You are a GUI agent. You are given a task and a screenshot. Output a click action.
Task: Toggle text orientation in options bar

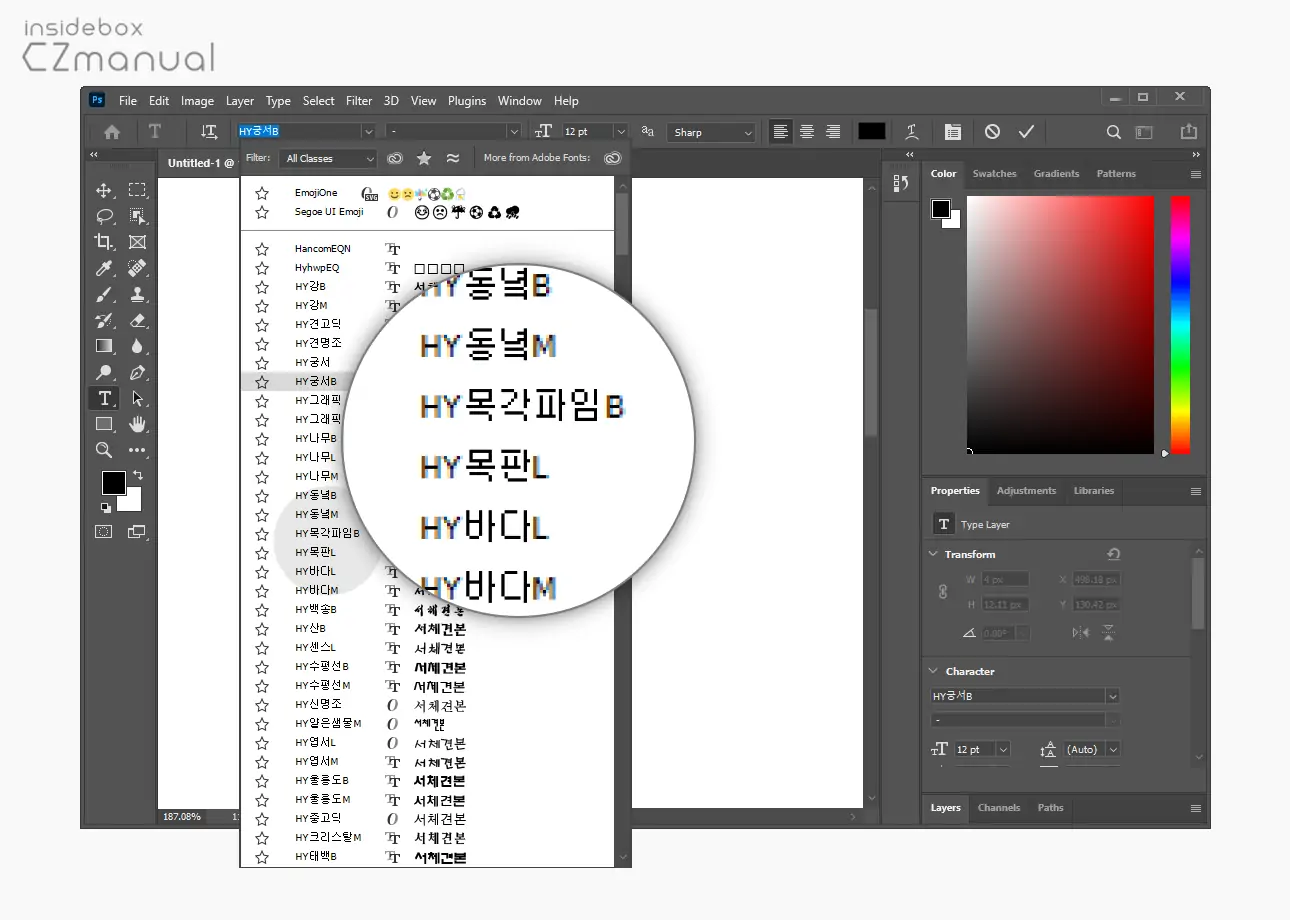[208, 132]
